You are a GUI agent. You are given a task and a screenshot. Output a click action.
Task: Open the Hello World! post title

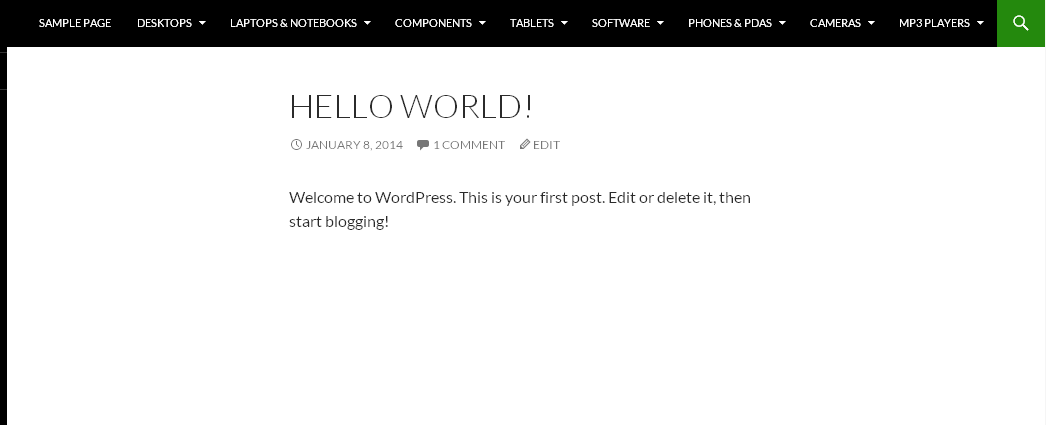410,107
